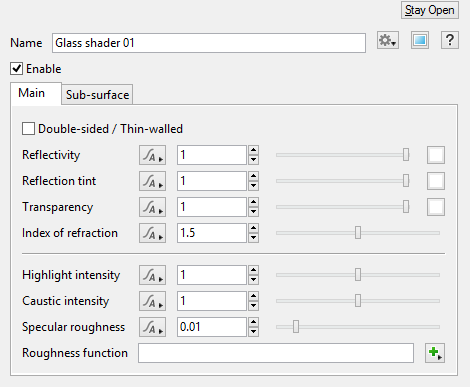
Task: Click the Reflection tint color swatch
Action: coord(436,181)
